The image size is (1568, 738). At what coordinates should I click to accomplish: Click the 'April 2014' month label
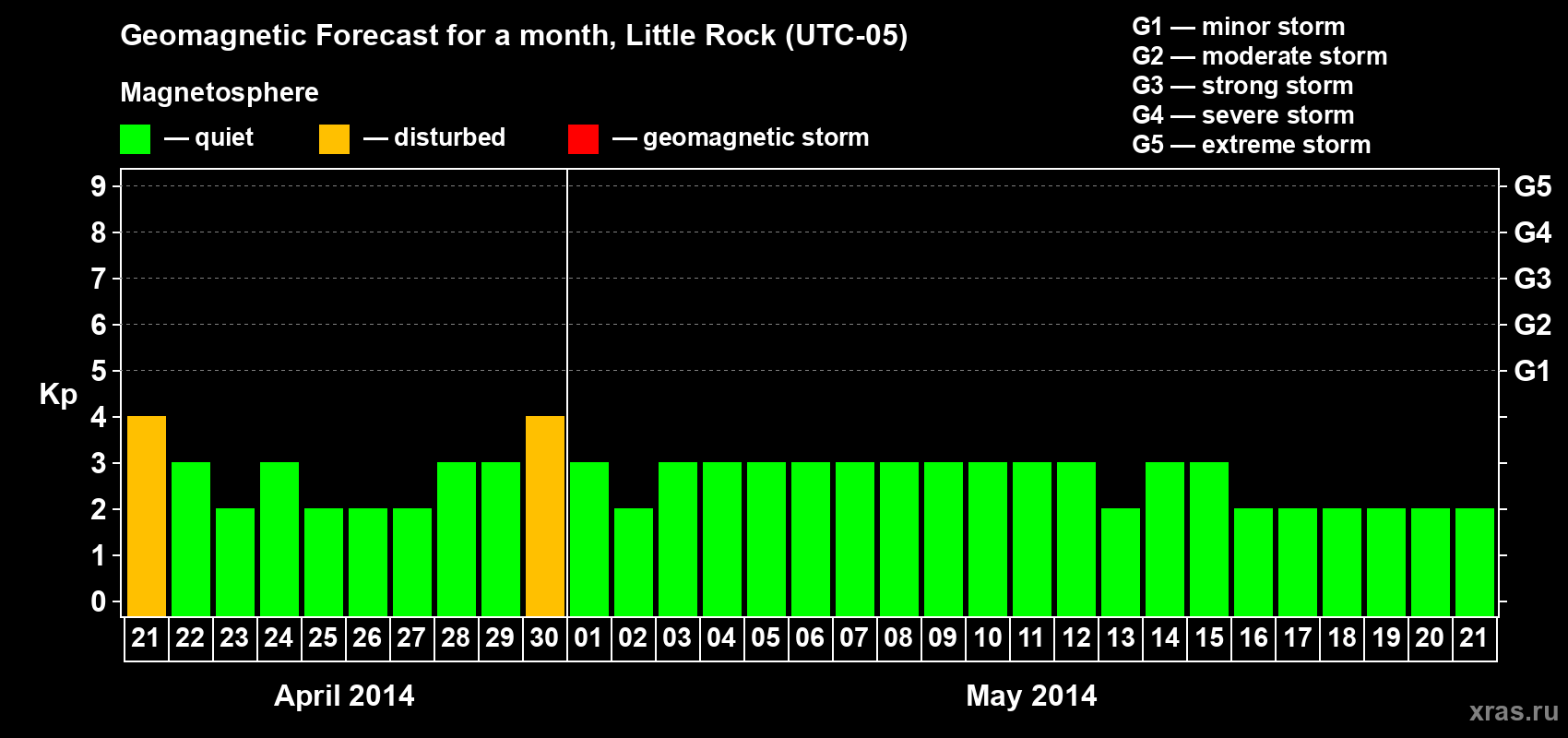click(x=344, y=696)
